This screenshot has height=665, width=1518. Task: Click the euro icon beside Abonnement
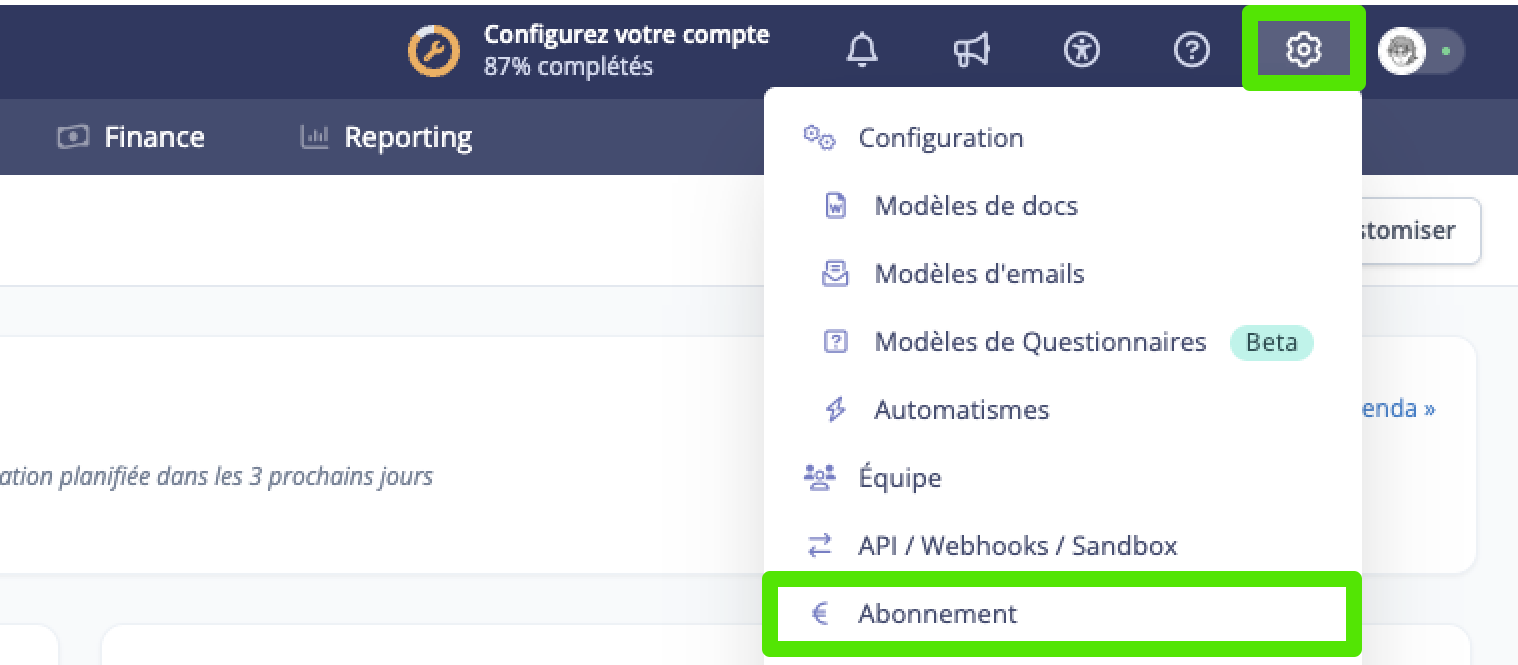819,613
